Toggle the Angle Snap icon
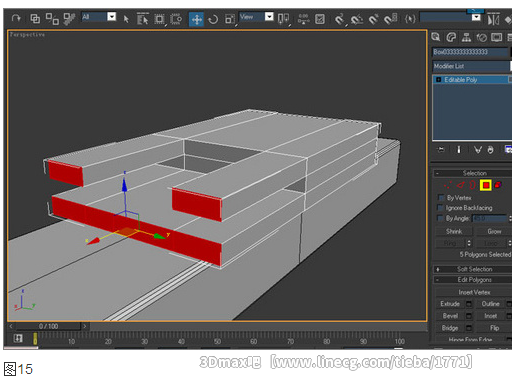The height and width of the screenshot is (381, 512). coord(357,19)
